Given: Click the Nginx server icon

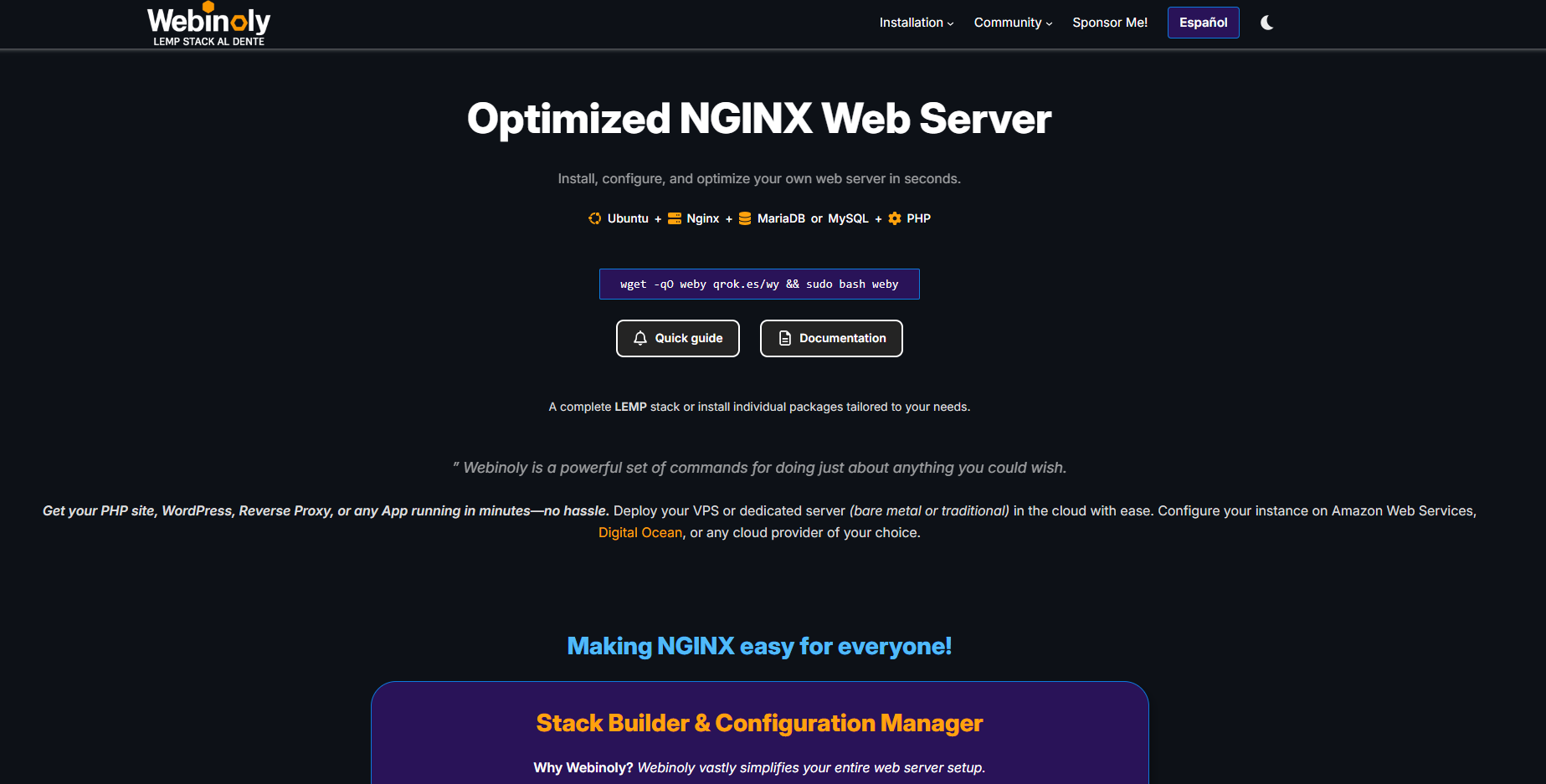Looking at the screenshot, I should tap(674, 218).
